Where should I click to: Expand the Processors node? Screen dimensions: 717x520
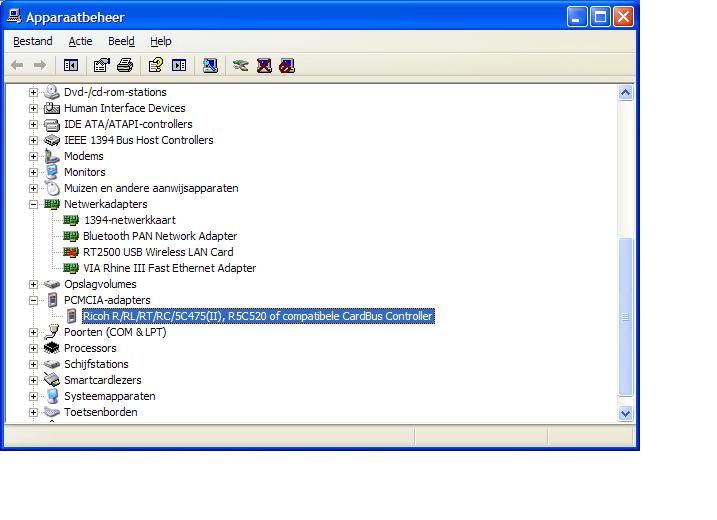click(x=33, y=348)
